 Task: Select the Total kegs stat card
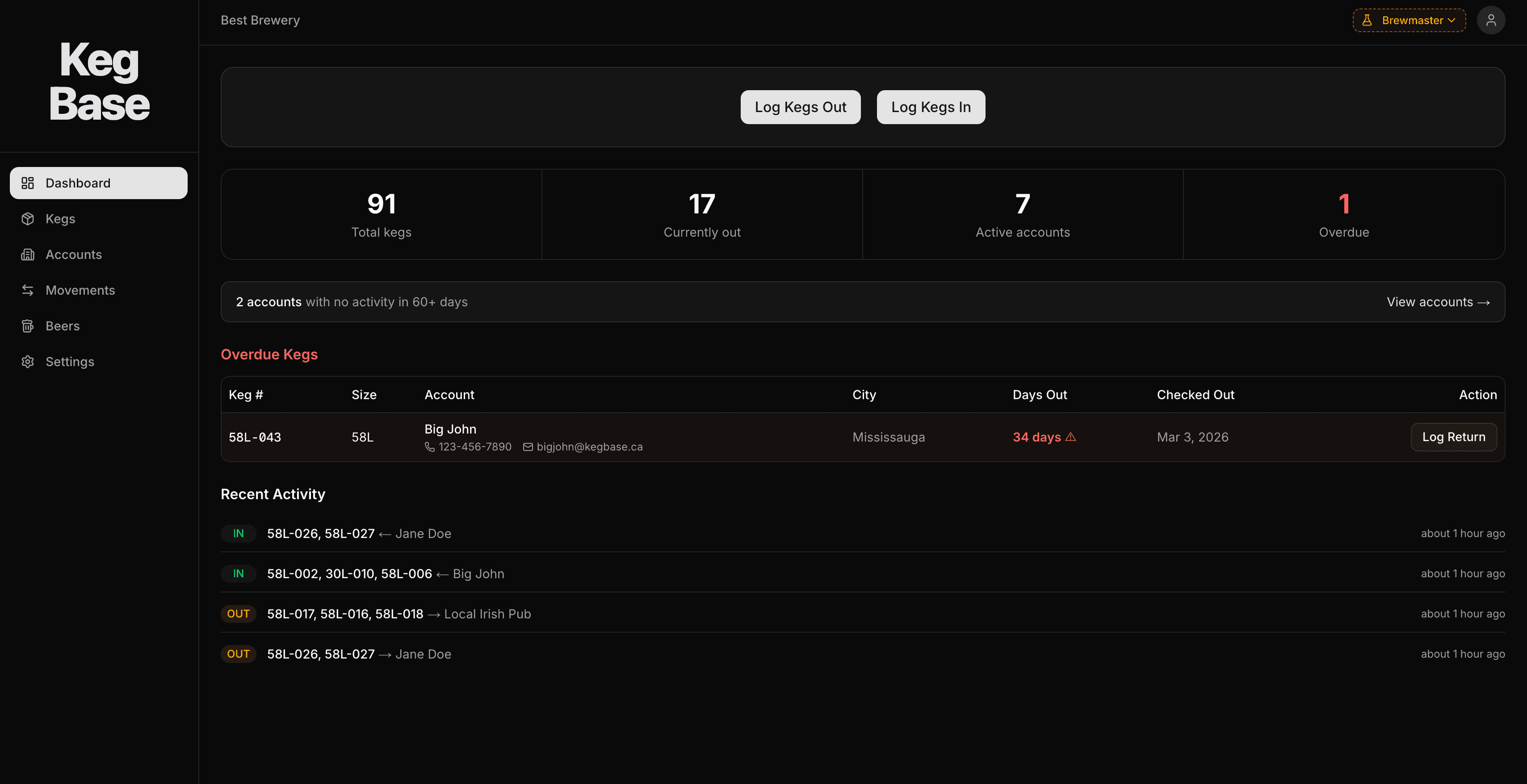pyautogui.click(x=381, y=214)
